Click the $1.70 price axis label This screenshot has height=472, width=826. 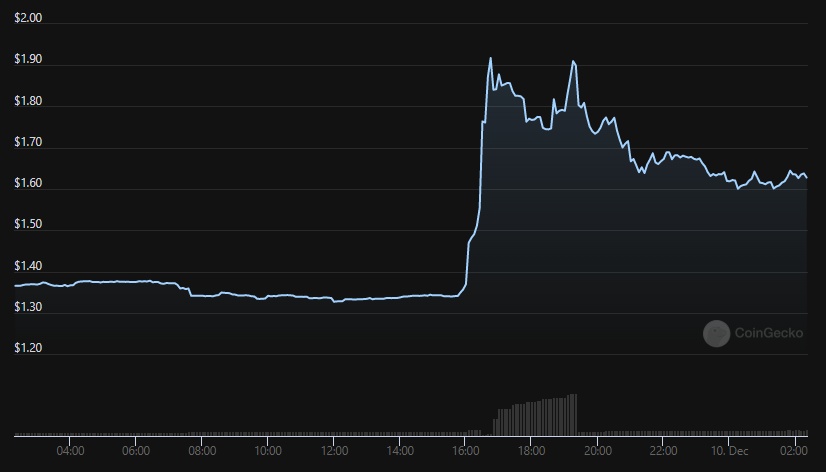coord(28,142)
